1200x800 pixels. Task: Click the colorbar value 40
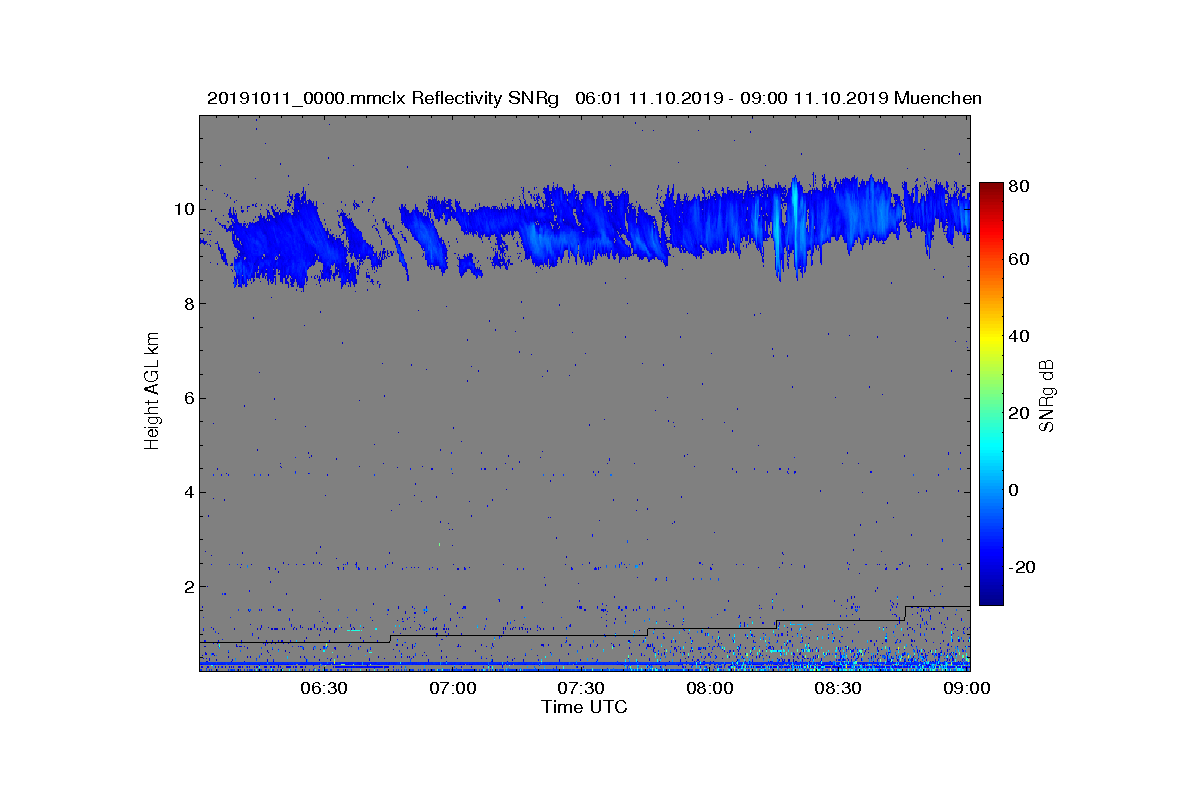pyautogui.click(x=1021, y=336)
